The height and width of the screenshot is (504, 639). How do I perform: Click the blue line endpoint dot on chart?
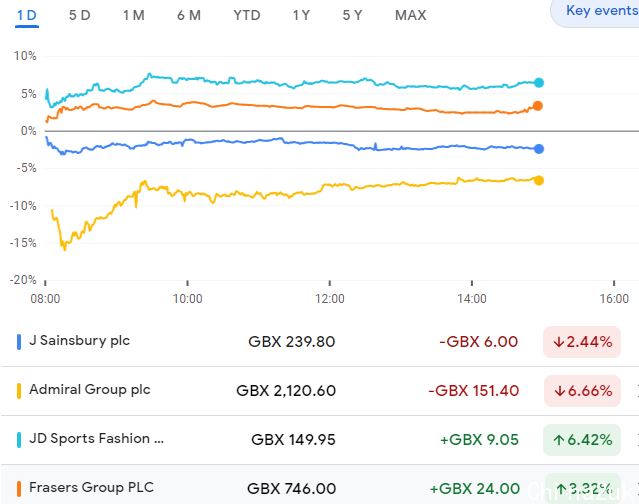tap(539, 149)
